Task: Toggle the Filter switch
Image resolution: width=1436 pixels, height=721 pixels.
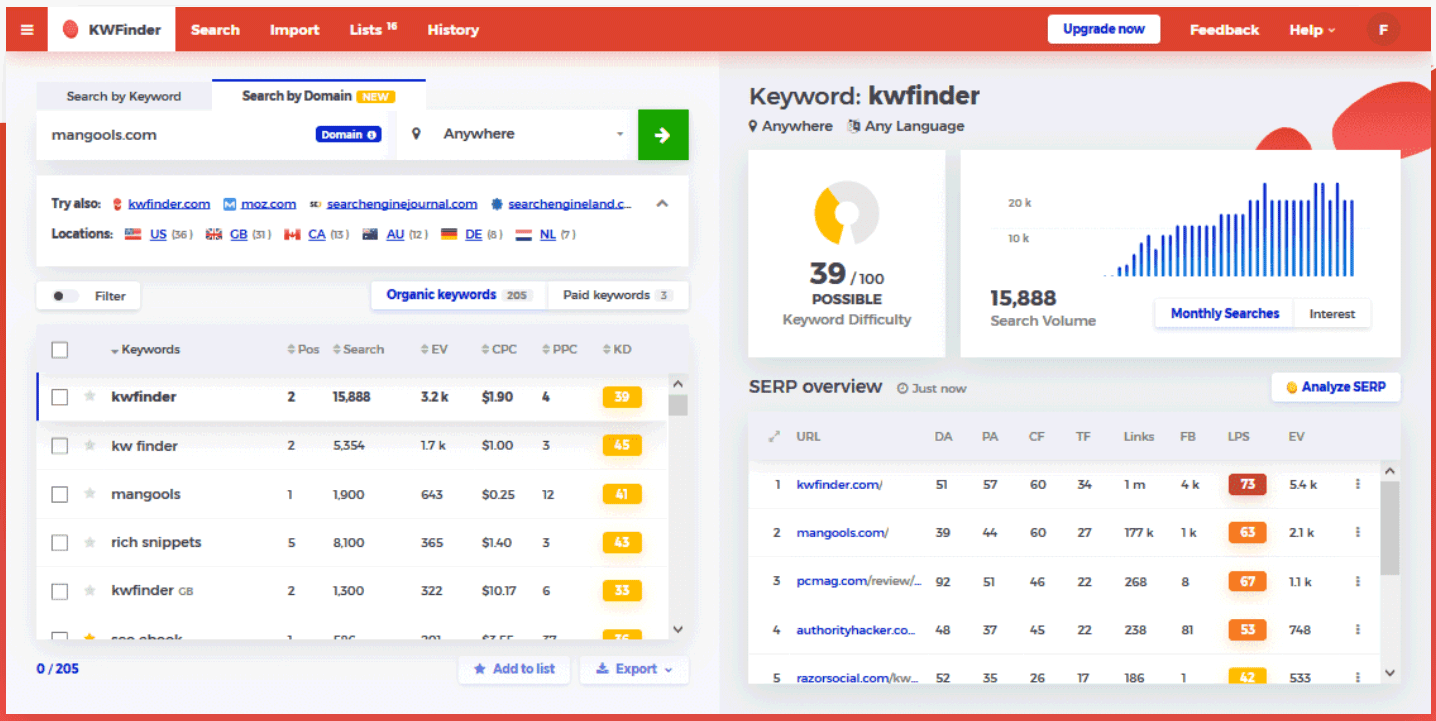Action: click(66, 296)
